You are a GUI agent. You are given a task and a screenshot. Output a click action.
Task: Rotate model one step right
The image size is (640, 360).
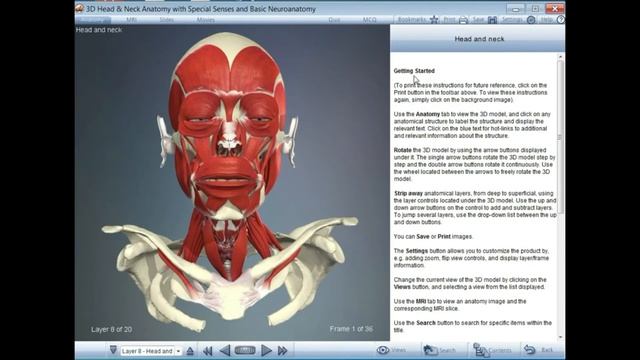[x=266, y=351]
